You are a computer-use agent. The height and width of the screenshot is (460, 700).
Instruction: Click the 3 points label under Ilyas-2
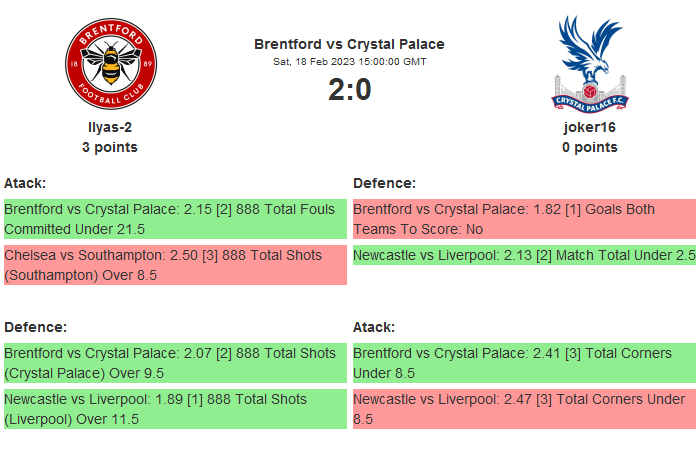click(110, 147)
